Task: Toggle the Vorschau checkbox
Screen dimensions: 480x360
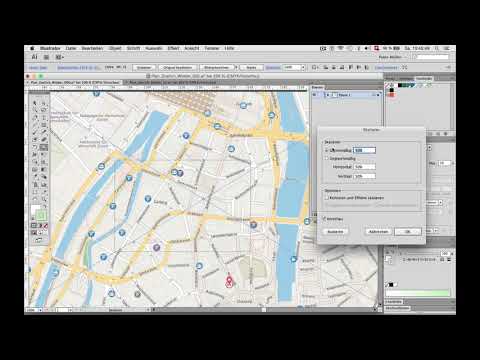Action: tap(324, 219)
